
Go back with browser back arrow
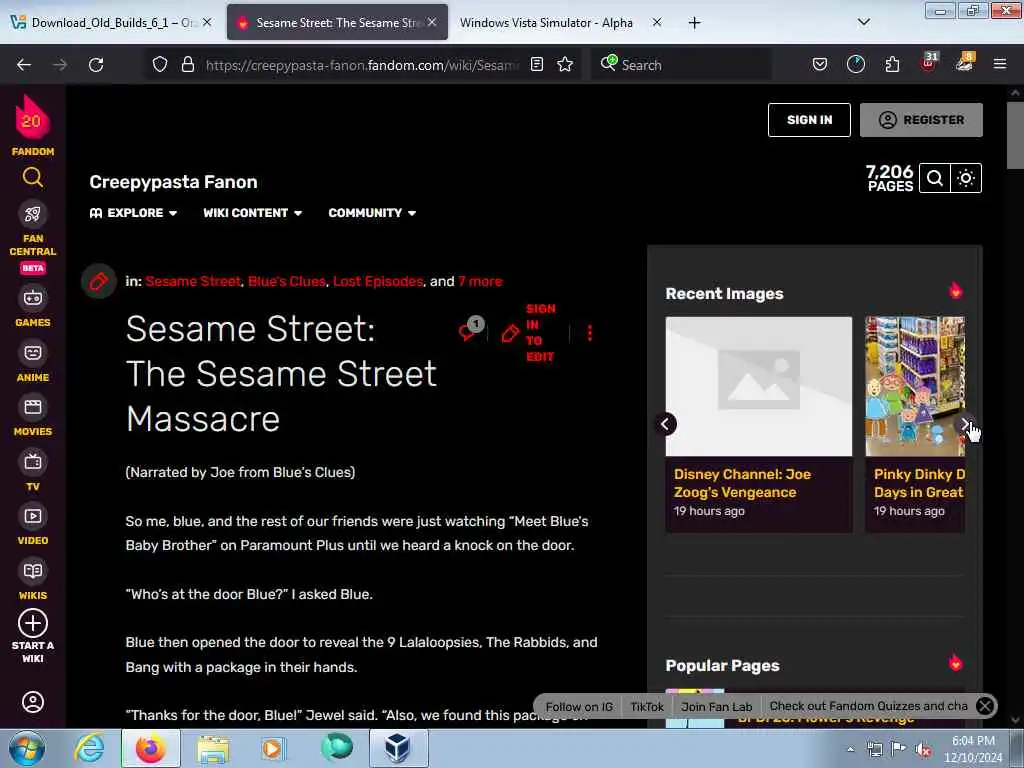coord(24,65)
